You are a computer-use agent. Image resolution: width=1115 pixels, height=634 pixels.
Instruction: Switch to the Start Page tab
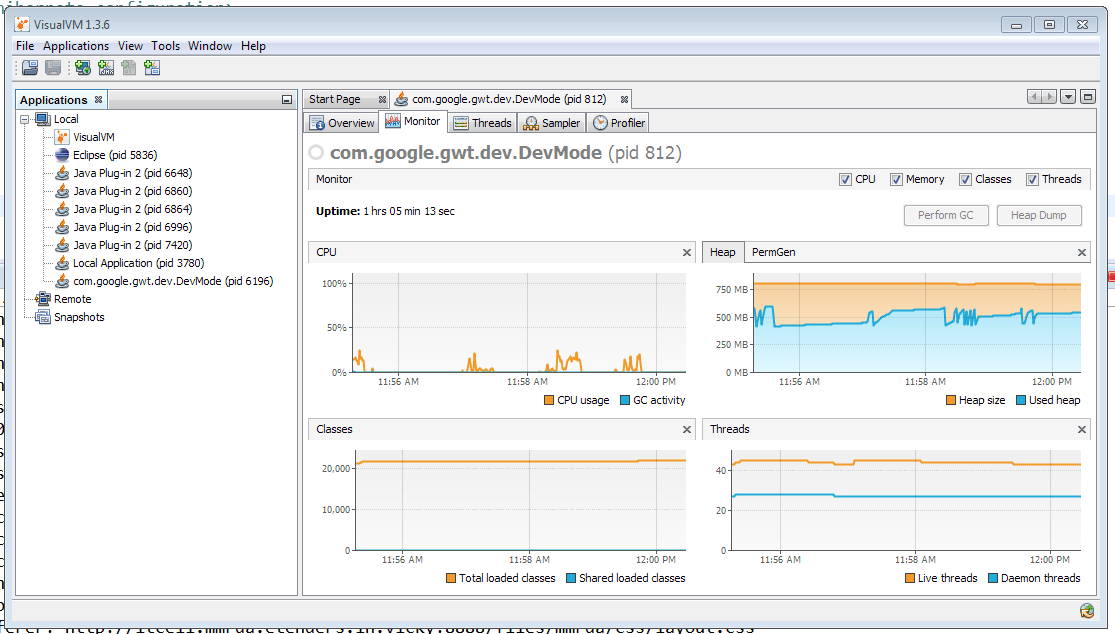point(335,100)
